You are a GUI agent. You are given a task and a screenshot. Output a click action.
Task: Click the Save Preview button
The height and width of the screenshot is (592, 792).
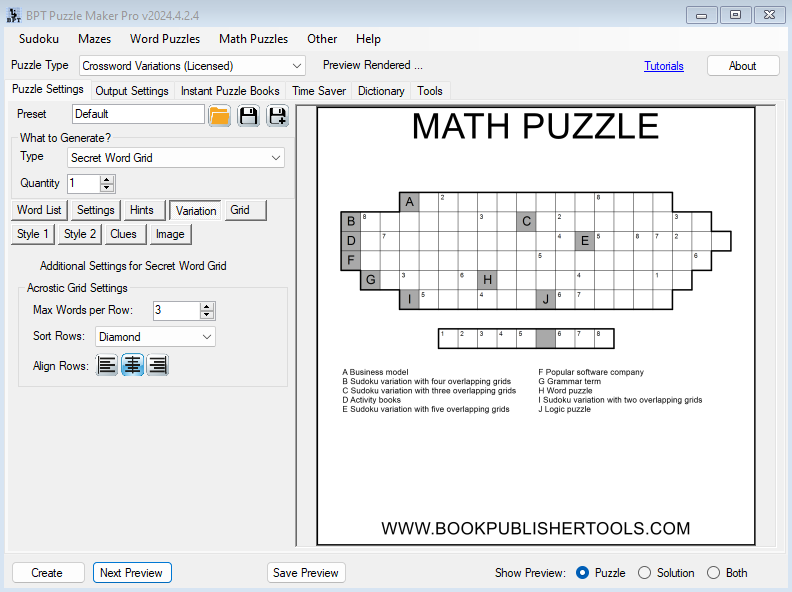[306, 573]
